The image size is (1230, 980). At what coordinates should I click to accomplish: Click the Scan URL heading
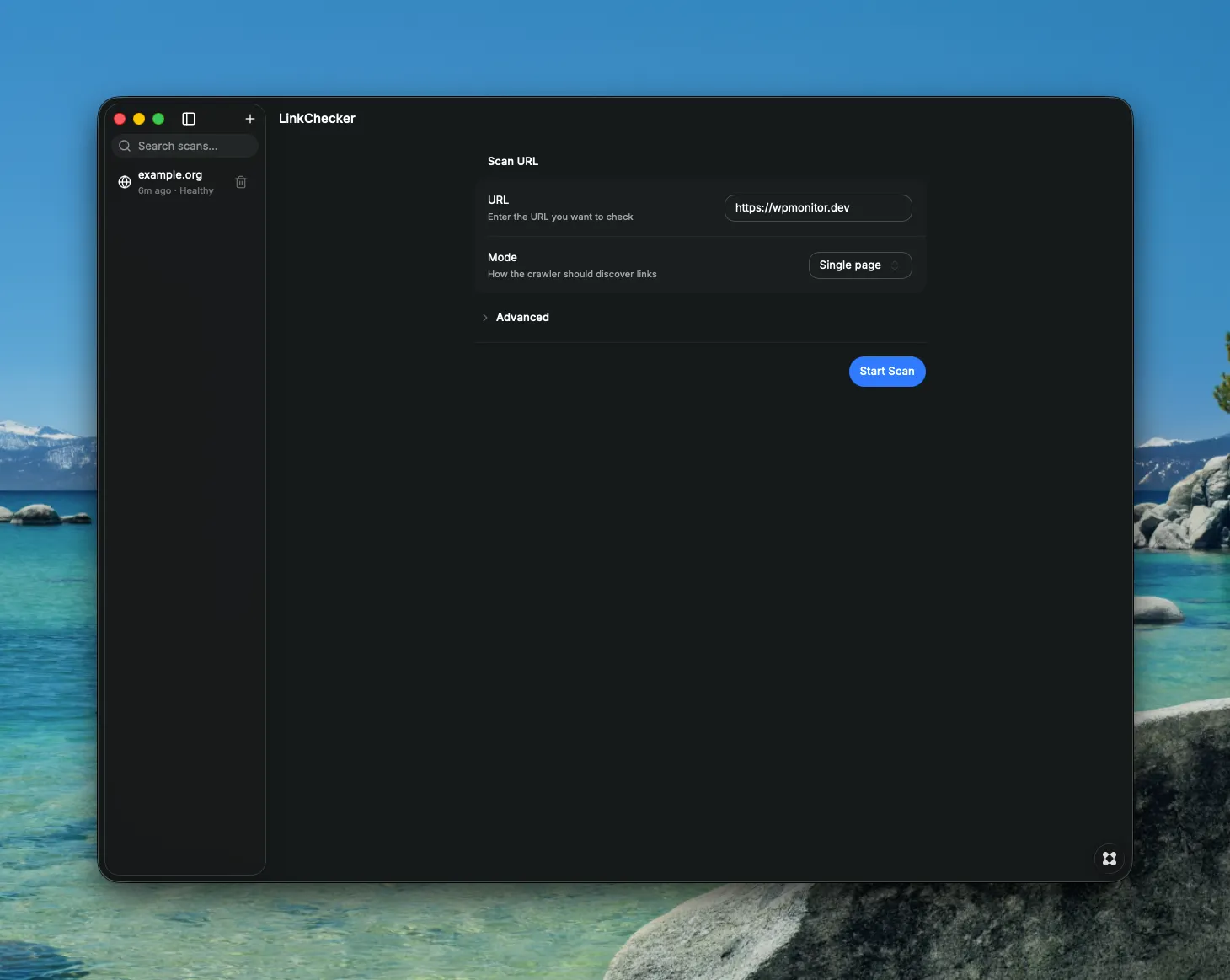click(x=513, y=161)
